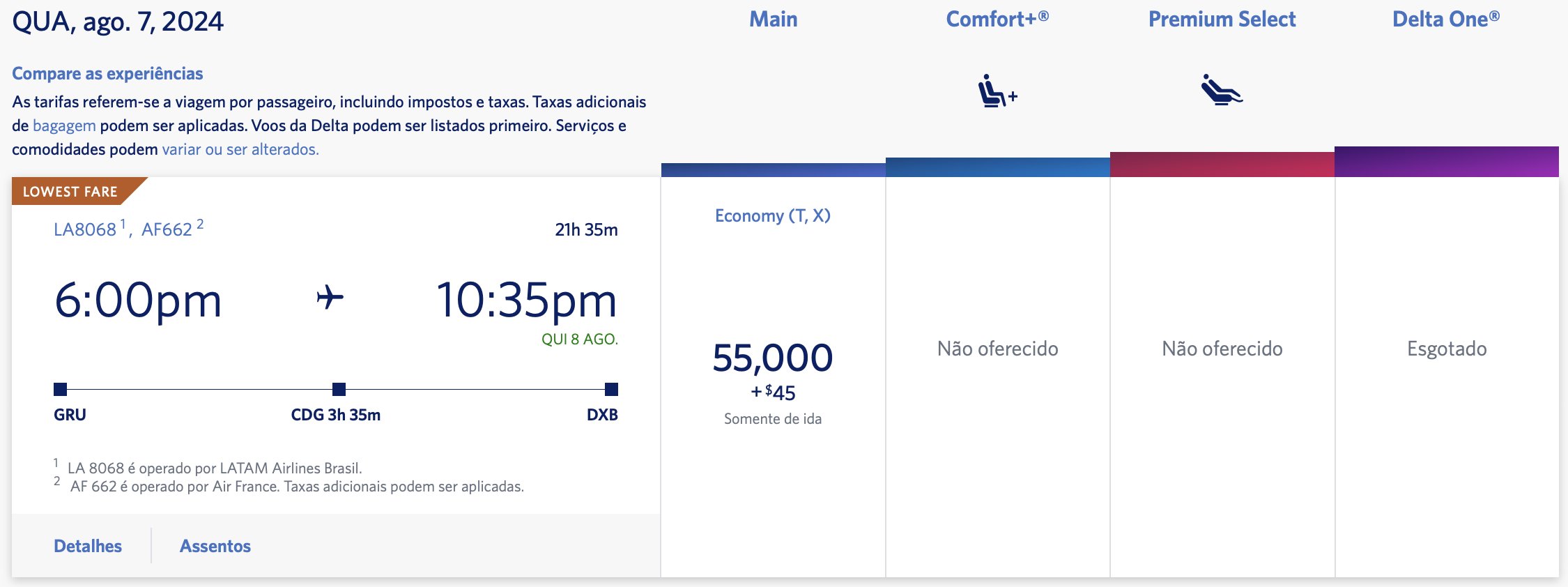Click the GRU origin marker on route line
Viewport: 1568px width, 587px height.
(61, 389)
